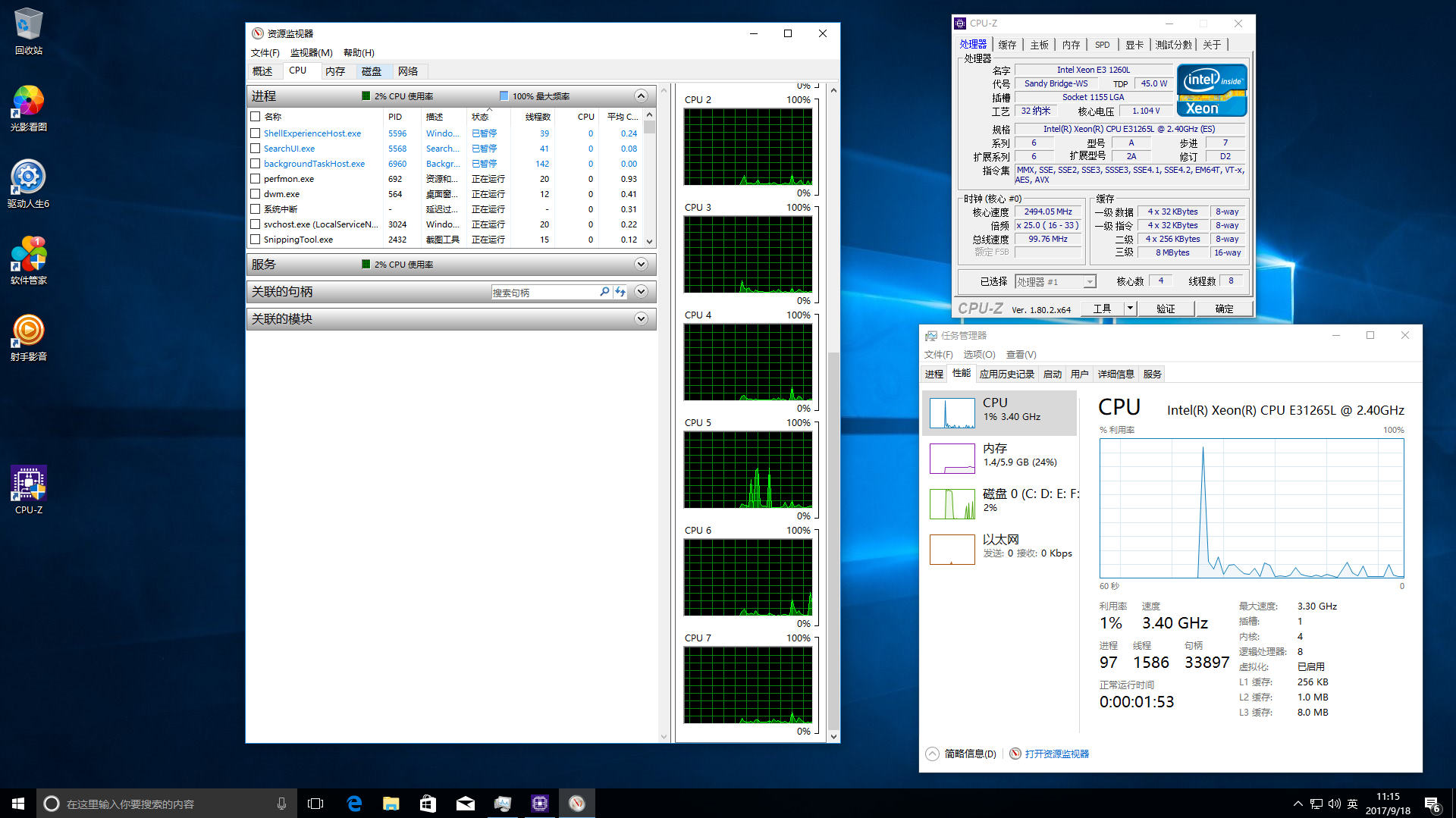
Task: Open the 驱动人生6 desktop icon
Action: [28, 177]
